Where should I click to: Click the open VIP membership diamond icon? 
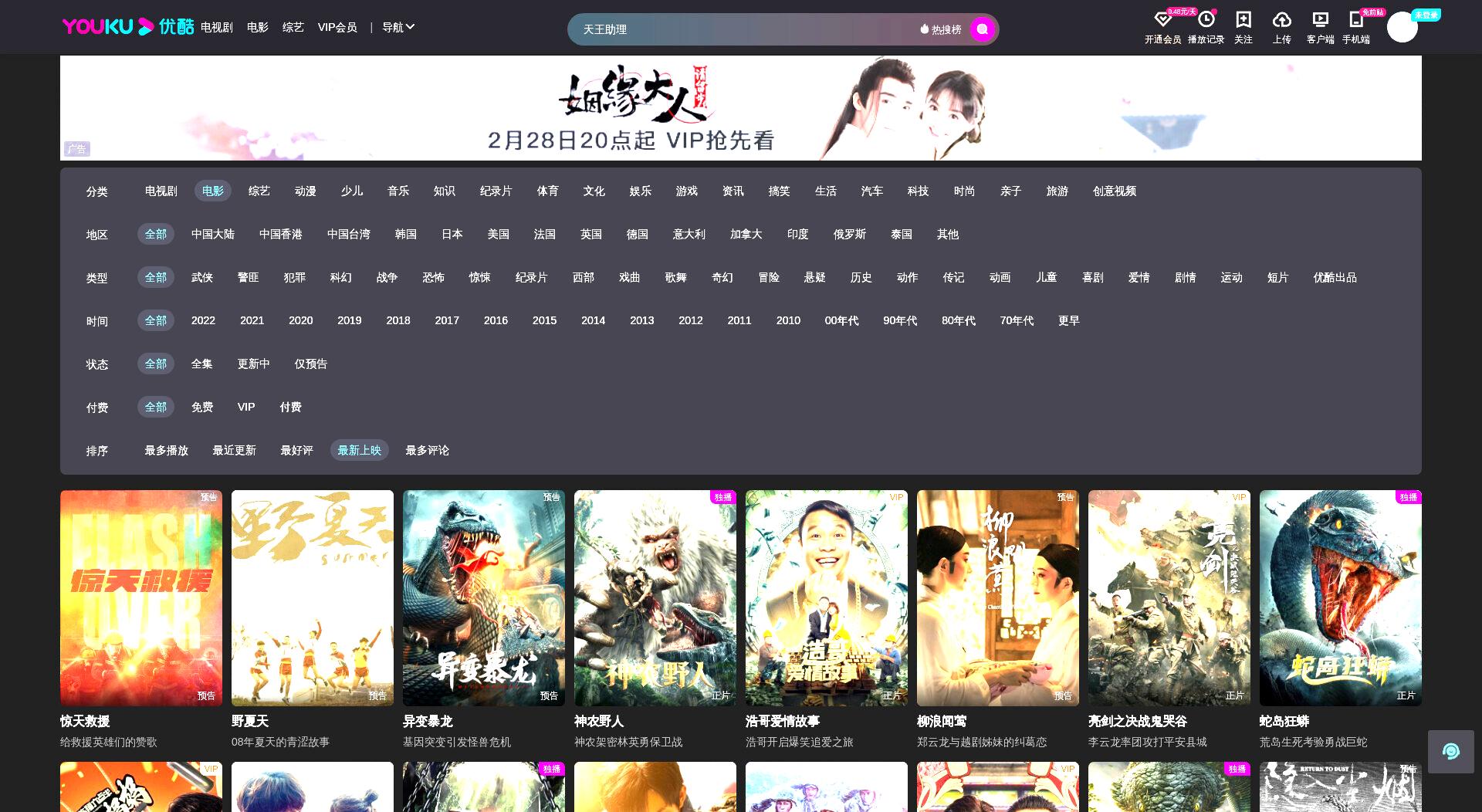click(x=1162, y=19)
